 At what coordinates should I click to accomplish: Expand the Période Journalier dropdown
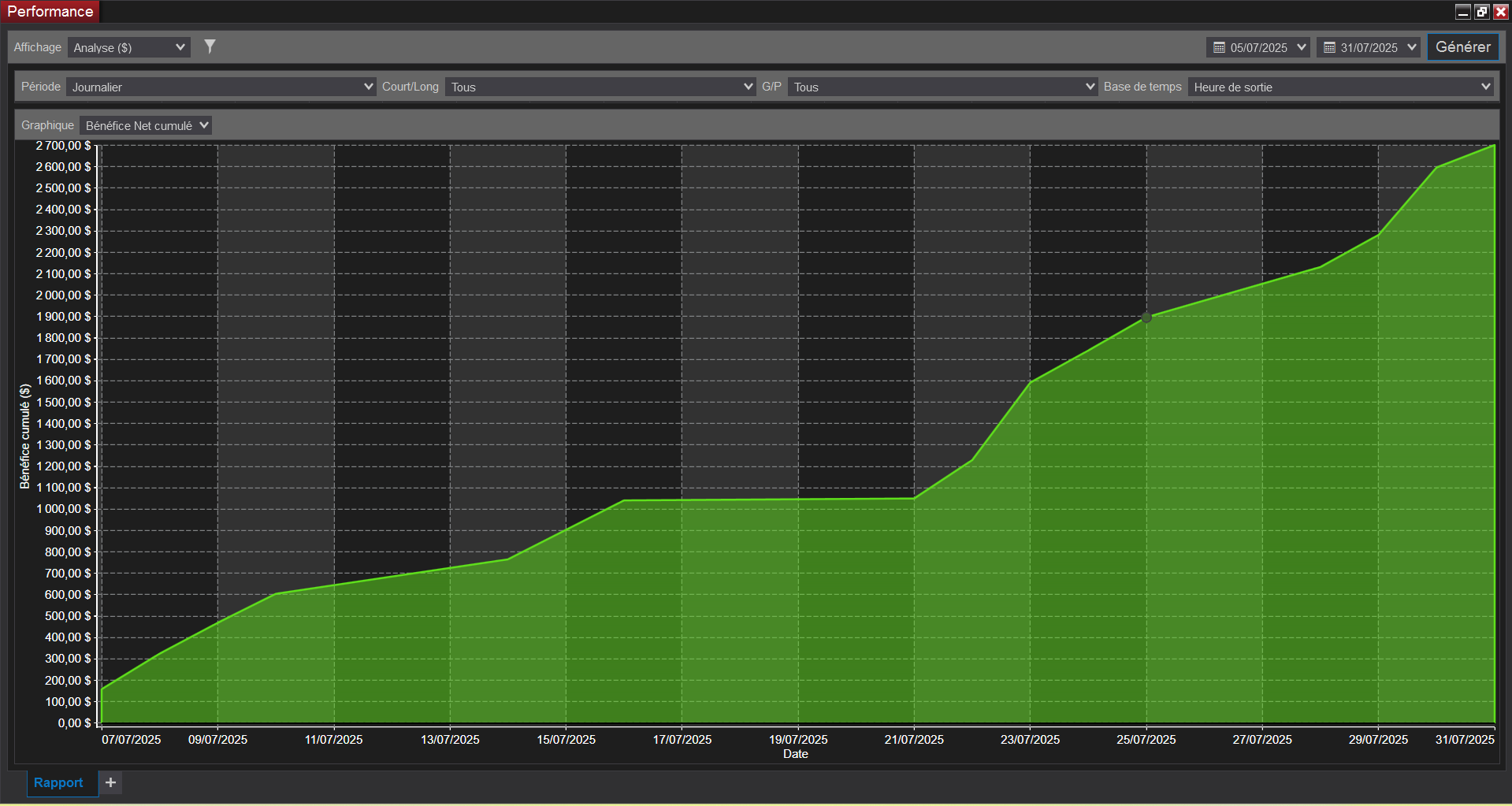pos(221,87)
